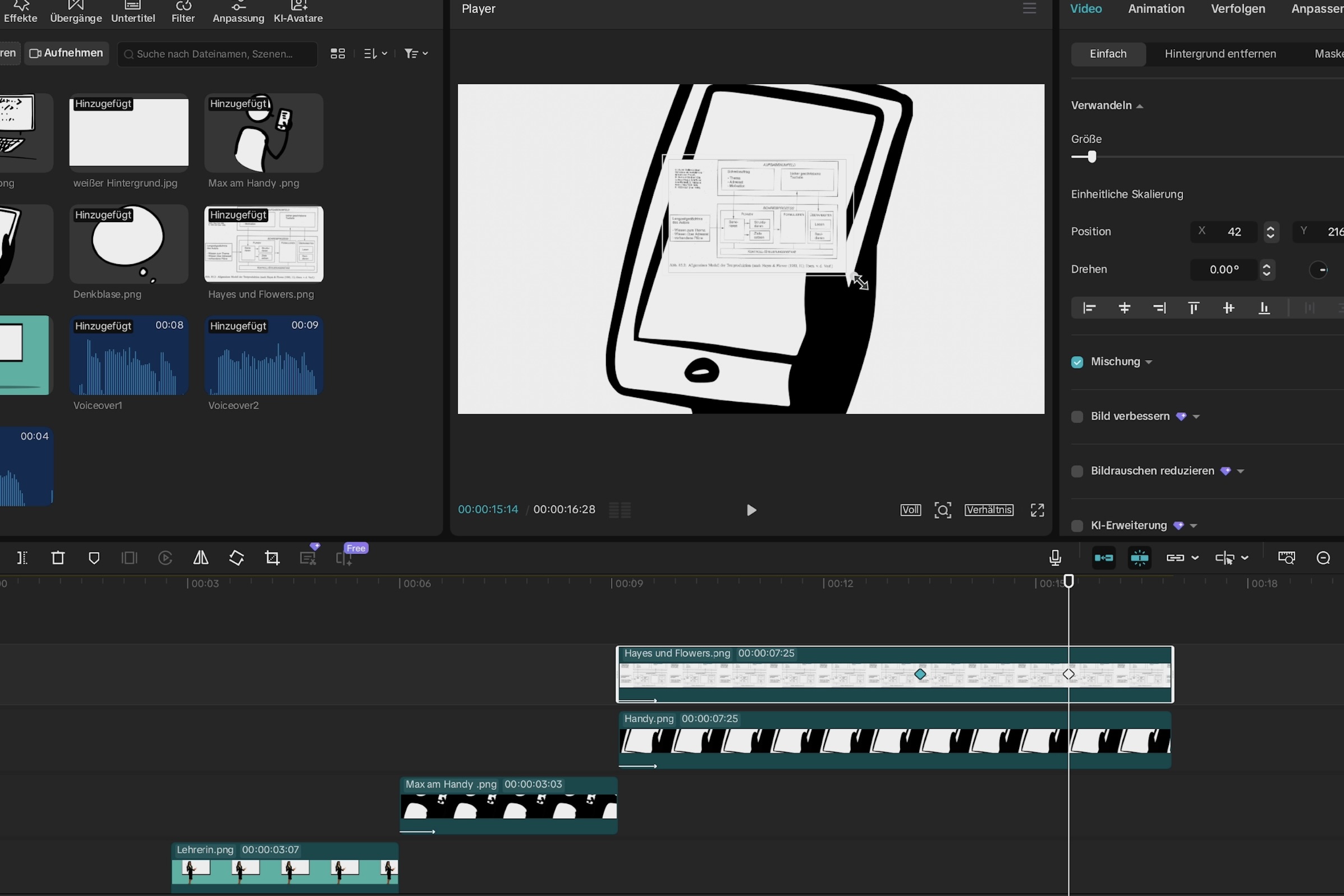This screenshot has width=1344, height=896.
Task: Click the split clip tool icon
Action: click(x=22, y=558)
